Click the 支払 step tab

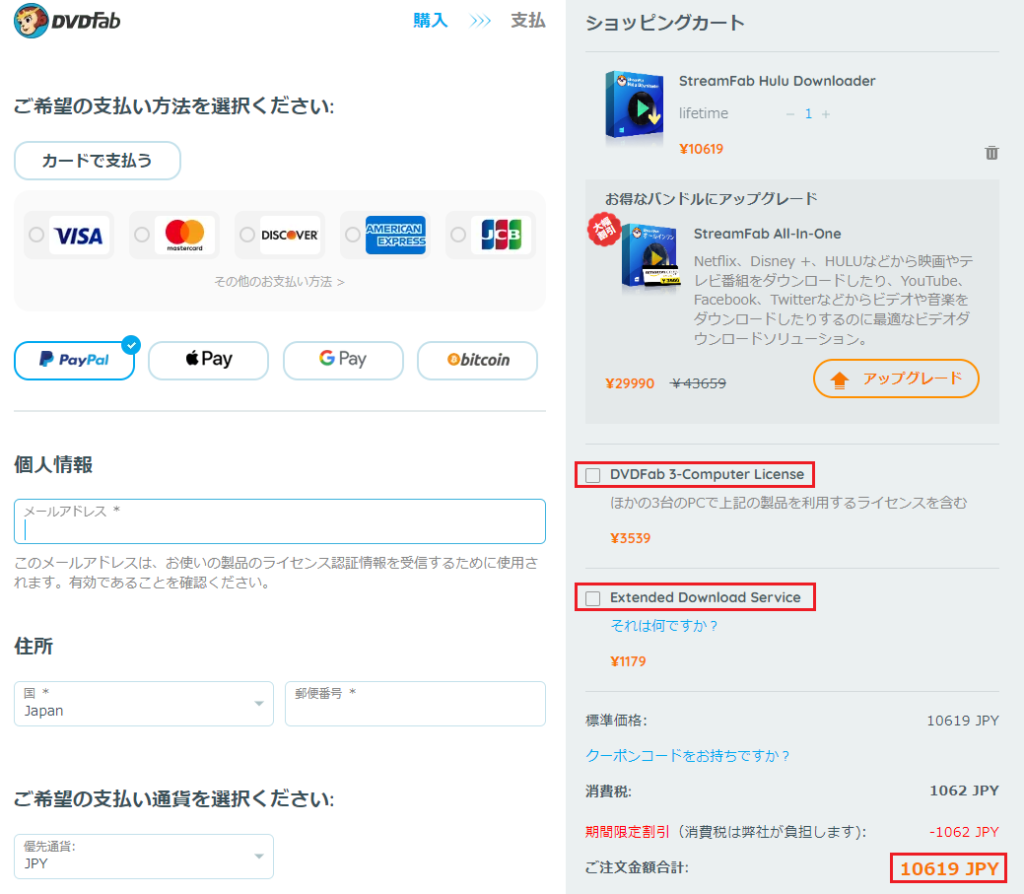[528, 21]
